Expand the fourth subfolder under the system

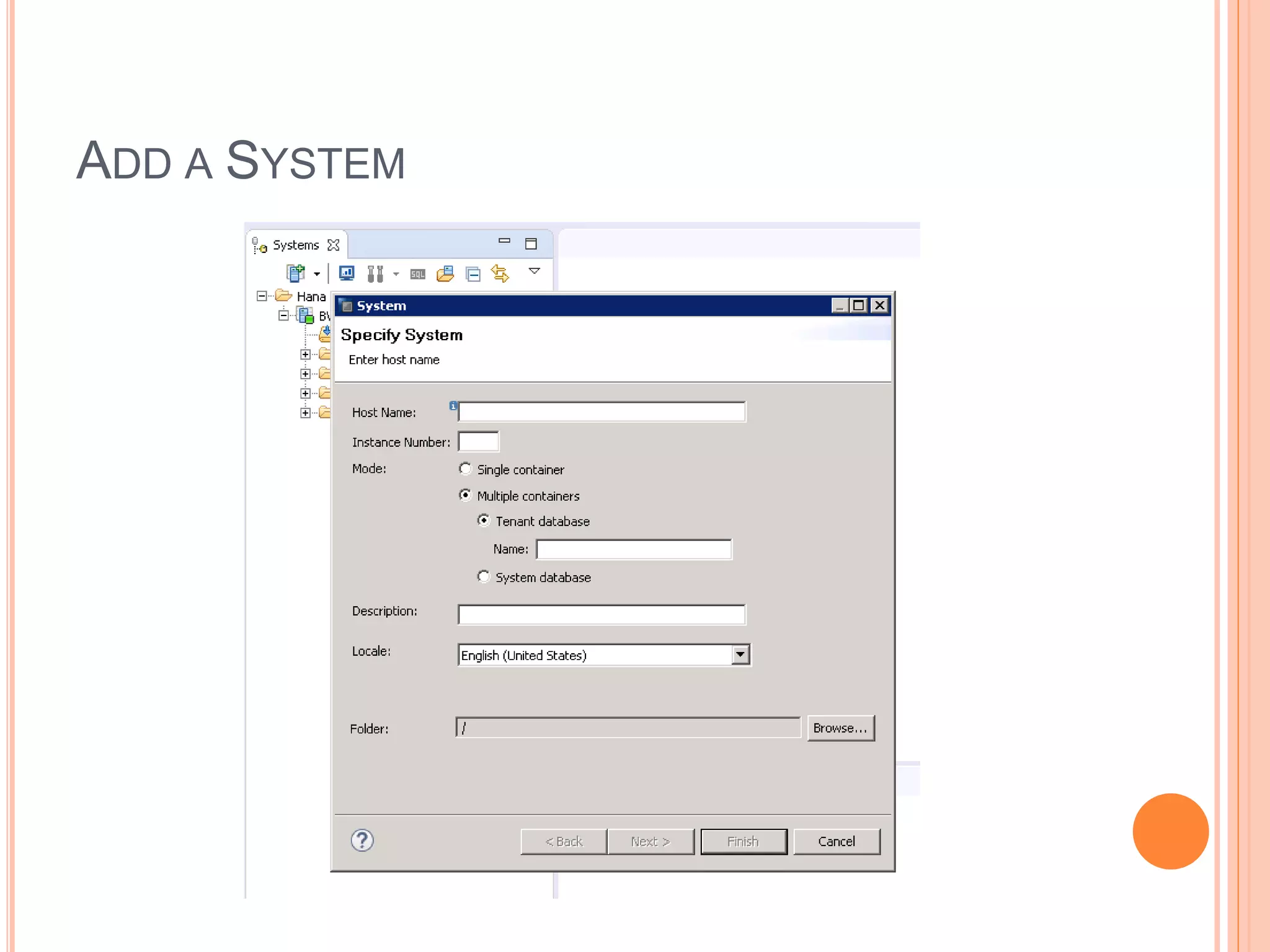(305, 413)
